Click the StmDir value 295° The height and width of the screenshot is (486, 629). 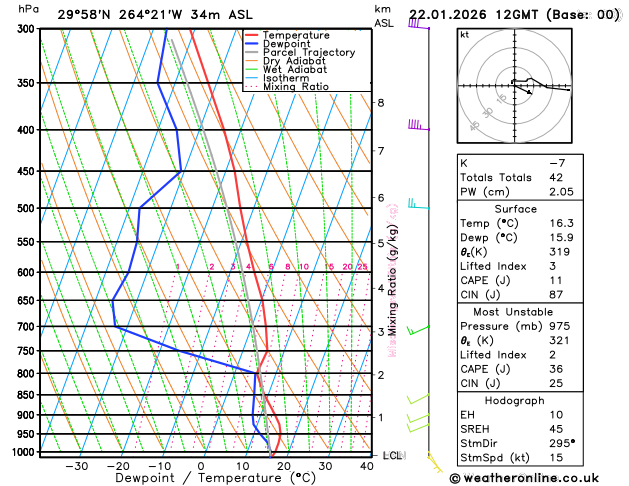562,443
